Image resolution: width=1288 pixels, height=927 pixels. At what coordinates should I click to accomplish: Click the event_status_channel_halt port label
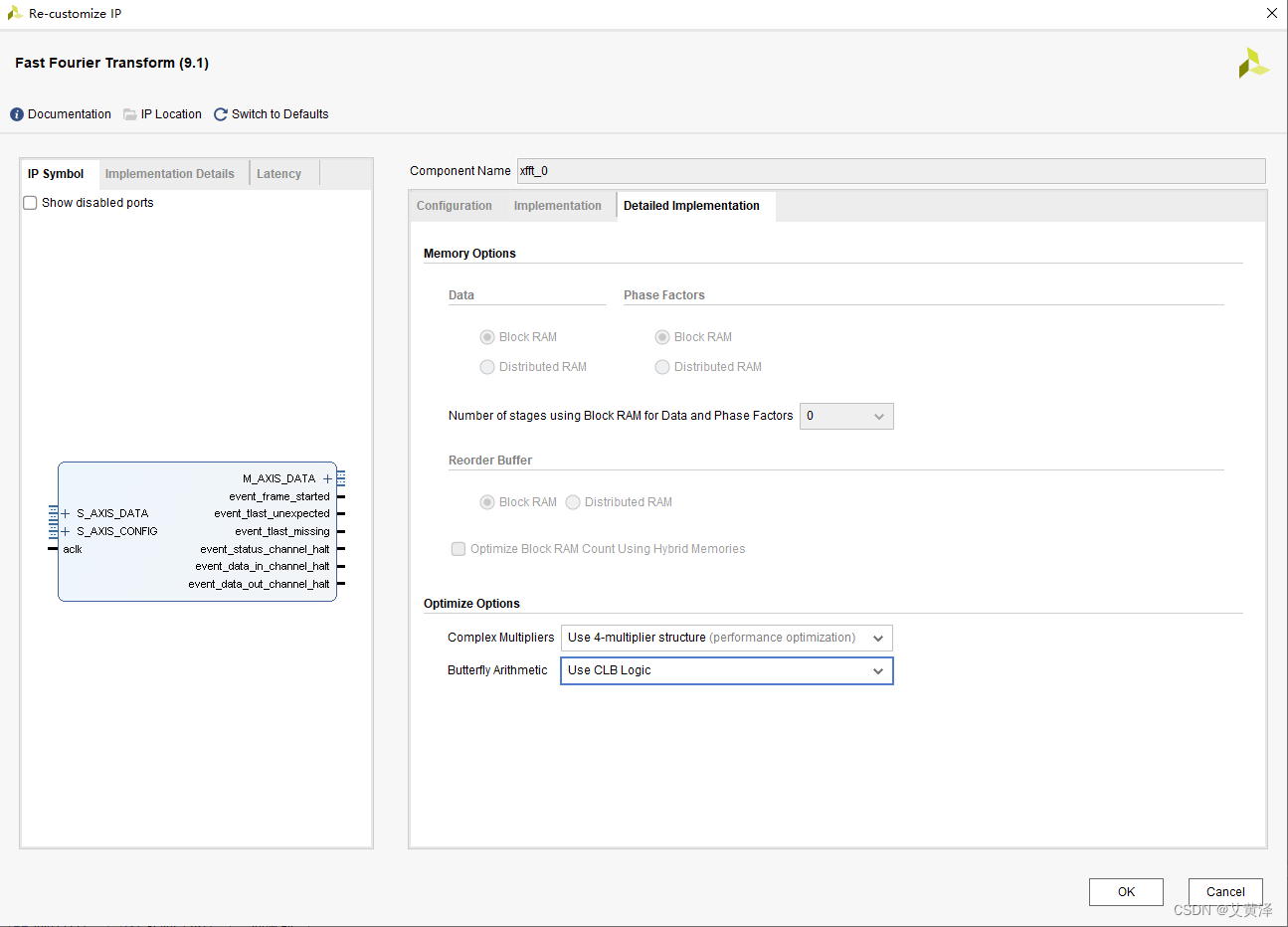(265, 550)
